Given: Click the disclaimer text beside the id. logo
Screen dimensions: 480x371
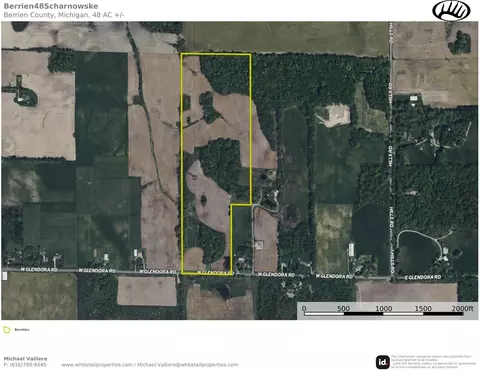Looking at the screenshot, I should (x=433, y=362).
